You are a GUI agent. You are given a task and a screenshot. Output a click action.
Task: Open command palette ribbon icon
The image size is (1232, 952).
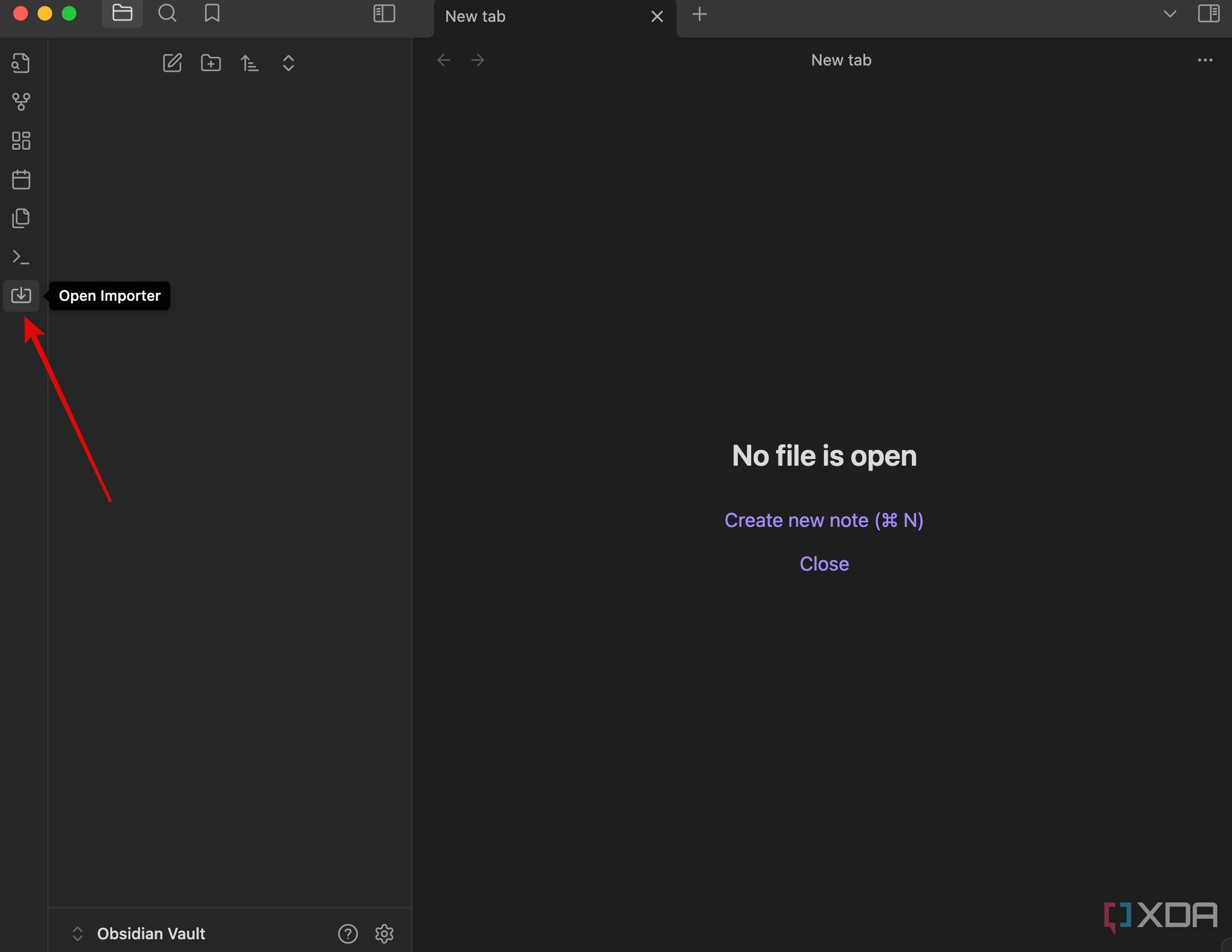click(x=21, y=257)
